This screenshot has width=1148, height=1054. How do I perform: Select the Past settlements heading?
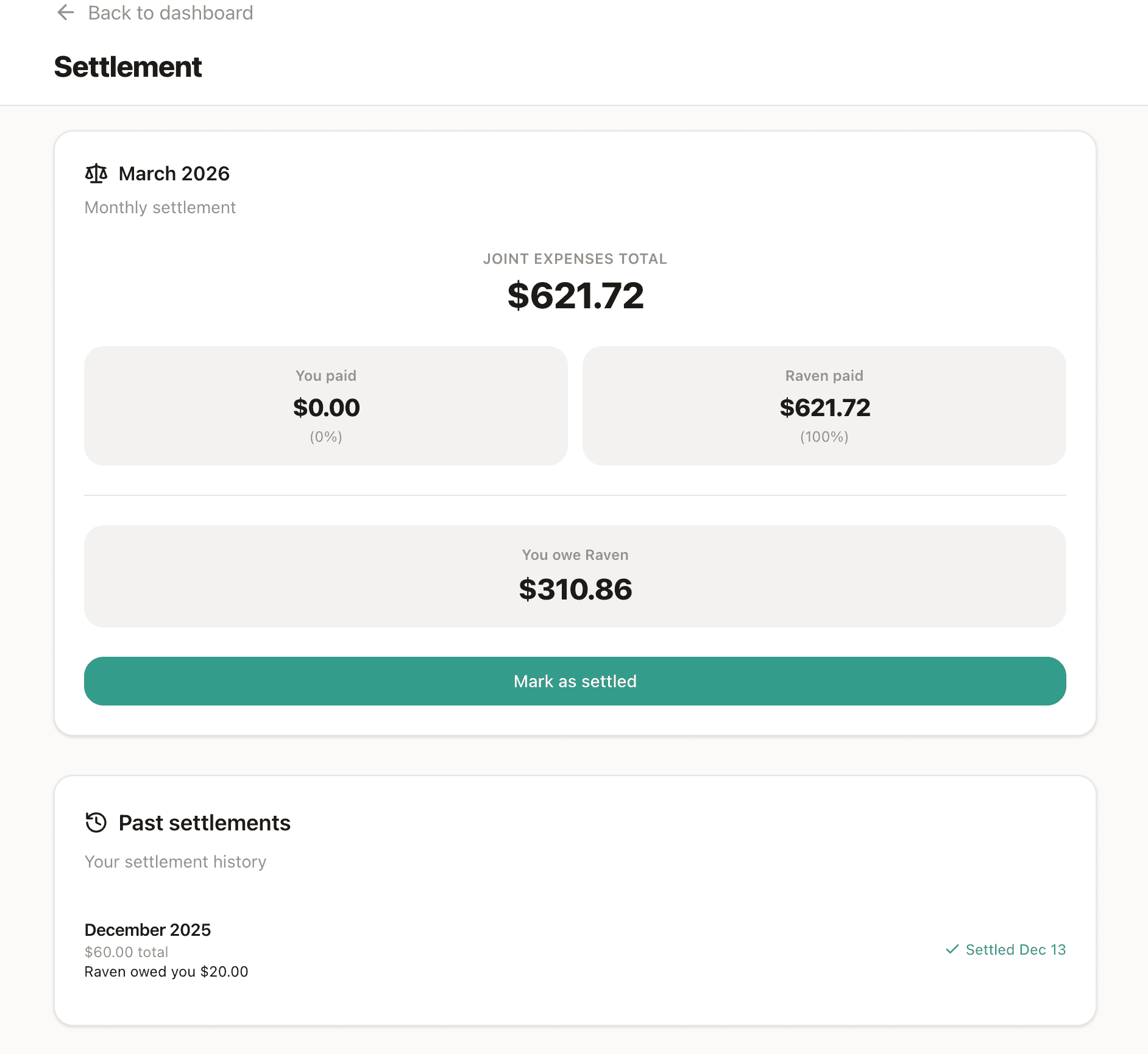point(204,822)
